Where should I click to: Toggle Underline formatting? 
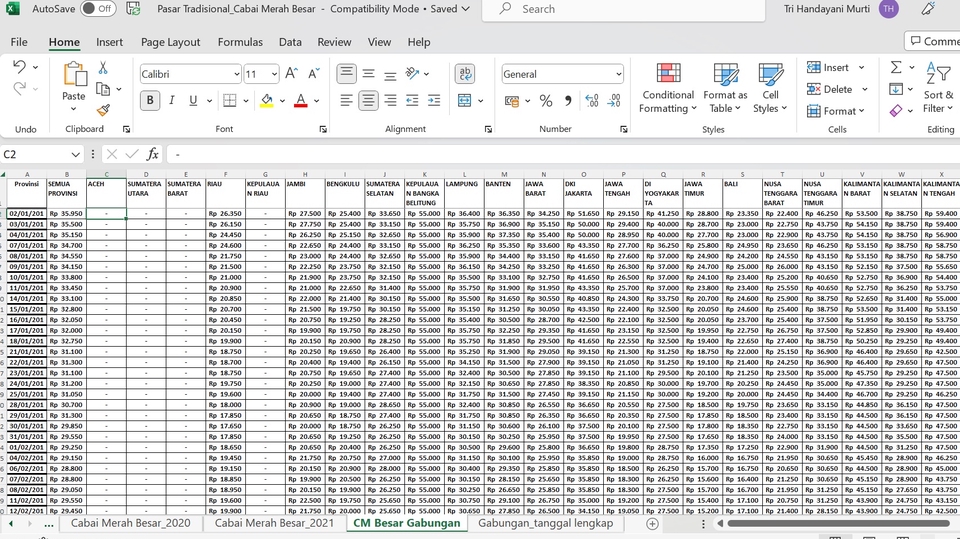[193, 100]
